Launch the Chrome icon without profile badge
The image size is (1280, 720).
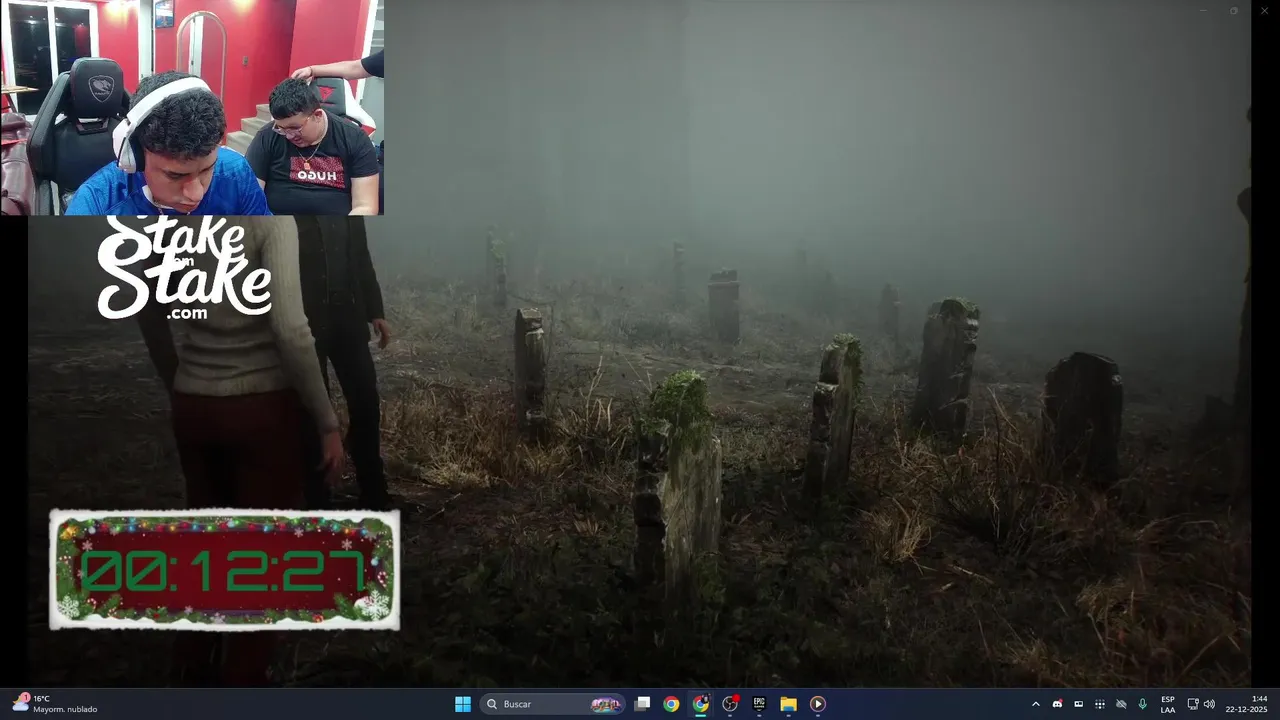click(671, 704)
